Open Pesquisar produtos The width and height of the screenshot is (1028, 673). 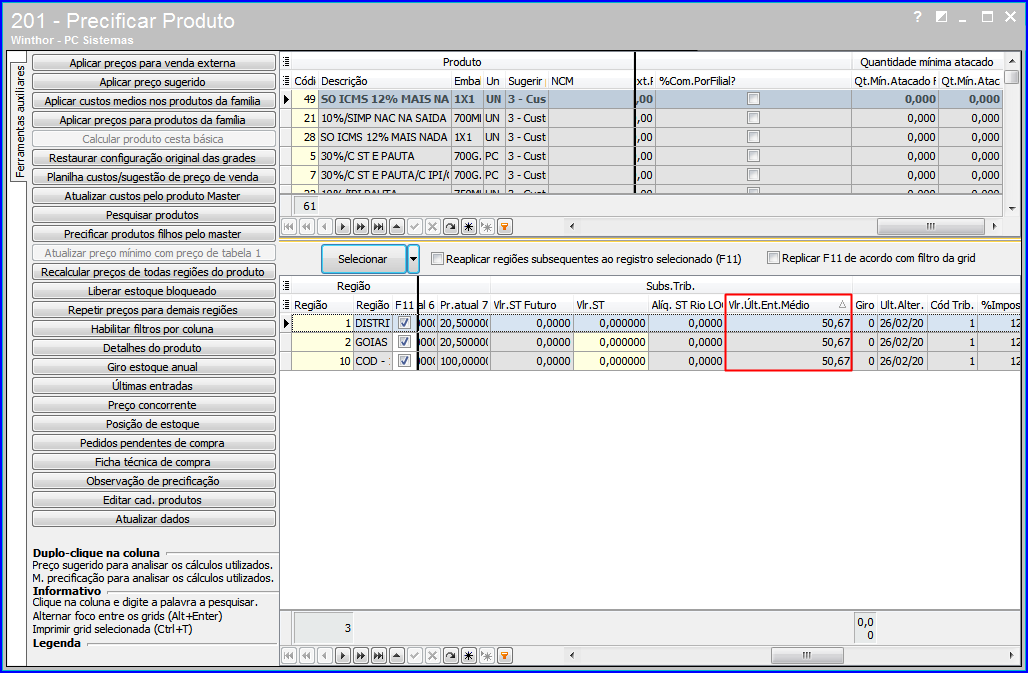pyautogui.click(x=153, y=215)
